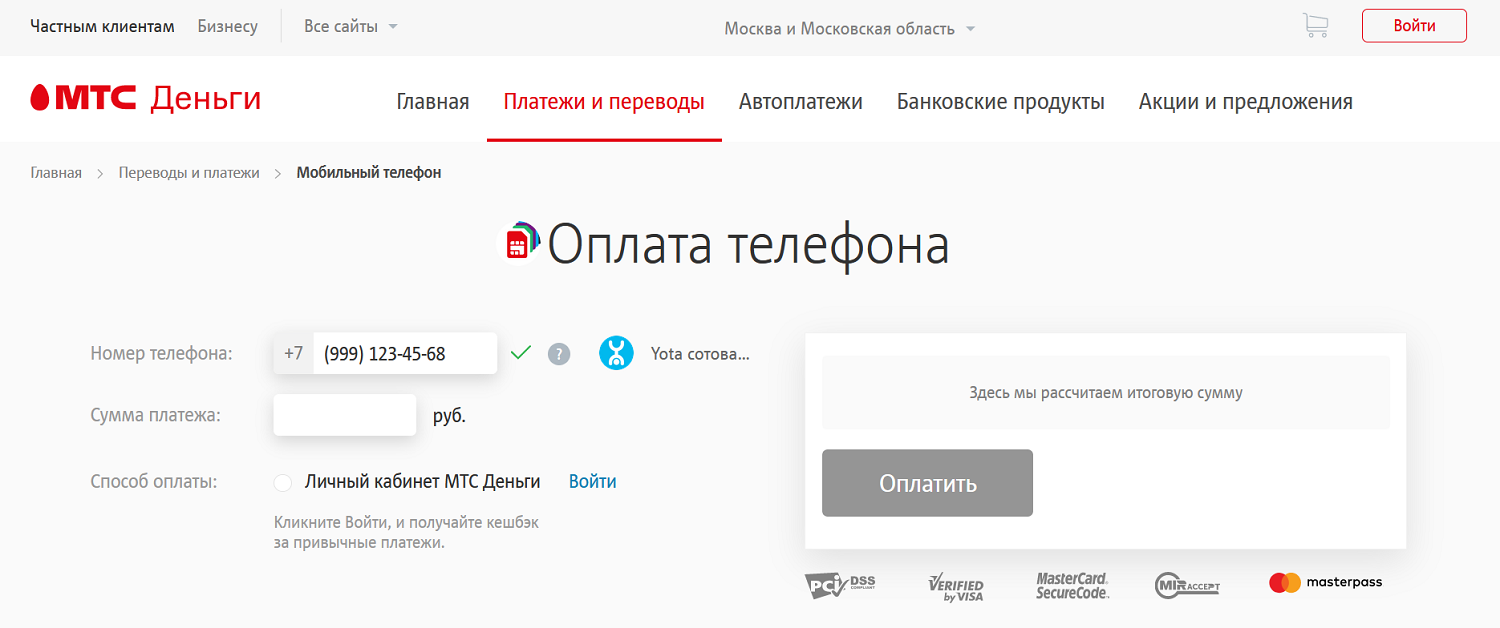This screenshot has width=1500, height=628.
Task: Open Платежи и переводы menu item
Action: 604,101
